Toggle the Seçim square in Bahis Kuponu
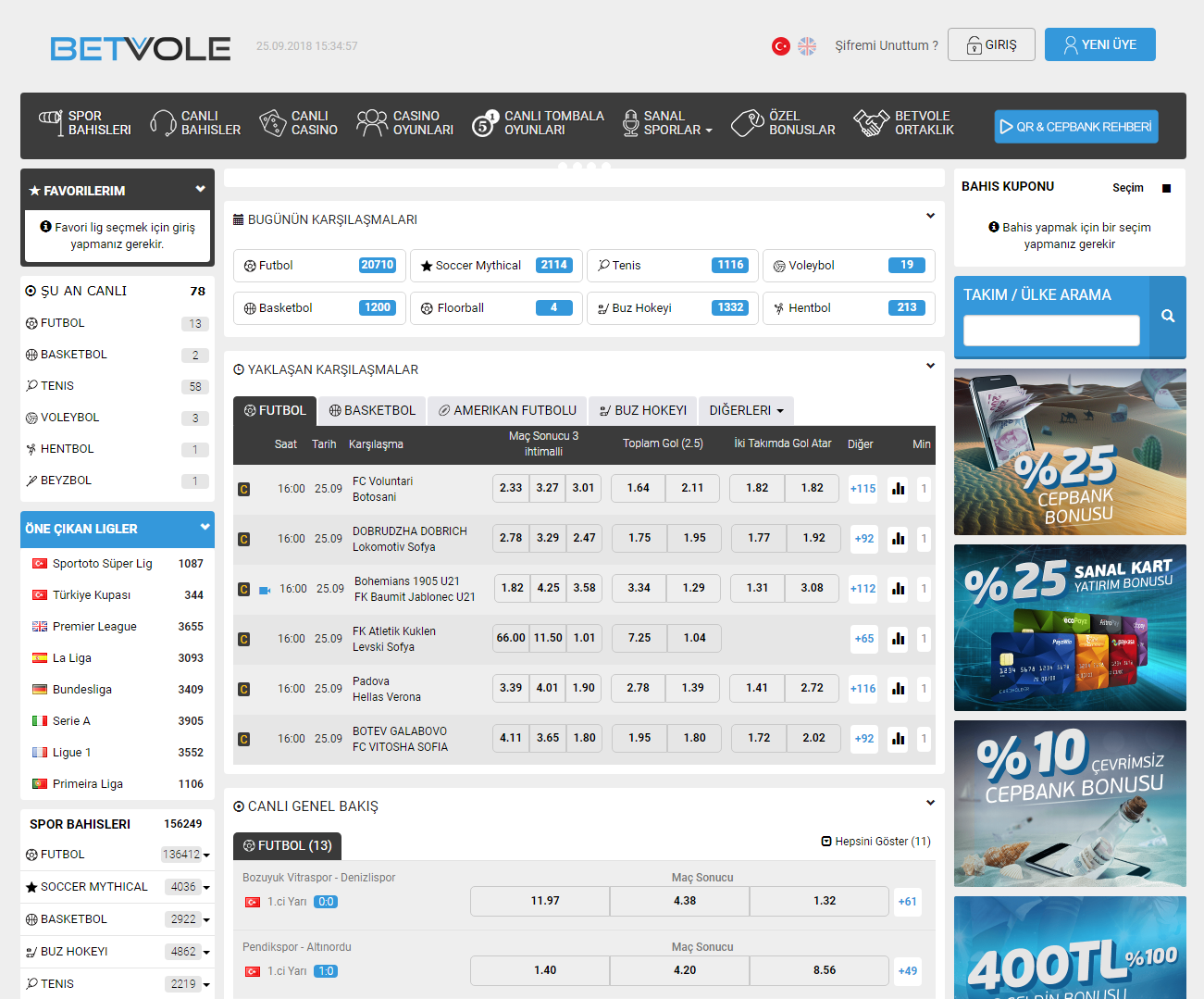 pos(1166,189)
